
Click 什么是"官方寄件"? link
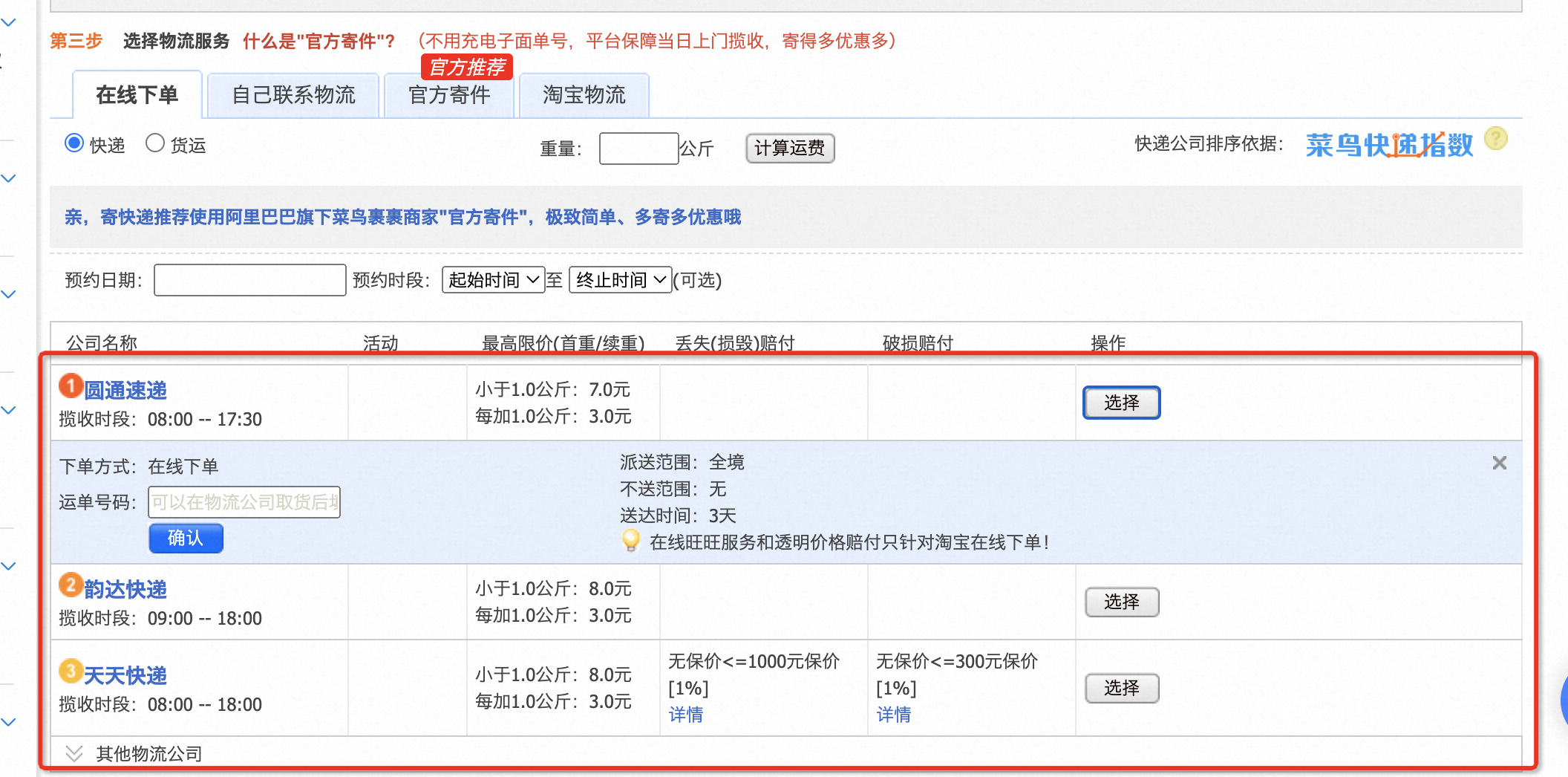319,41
